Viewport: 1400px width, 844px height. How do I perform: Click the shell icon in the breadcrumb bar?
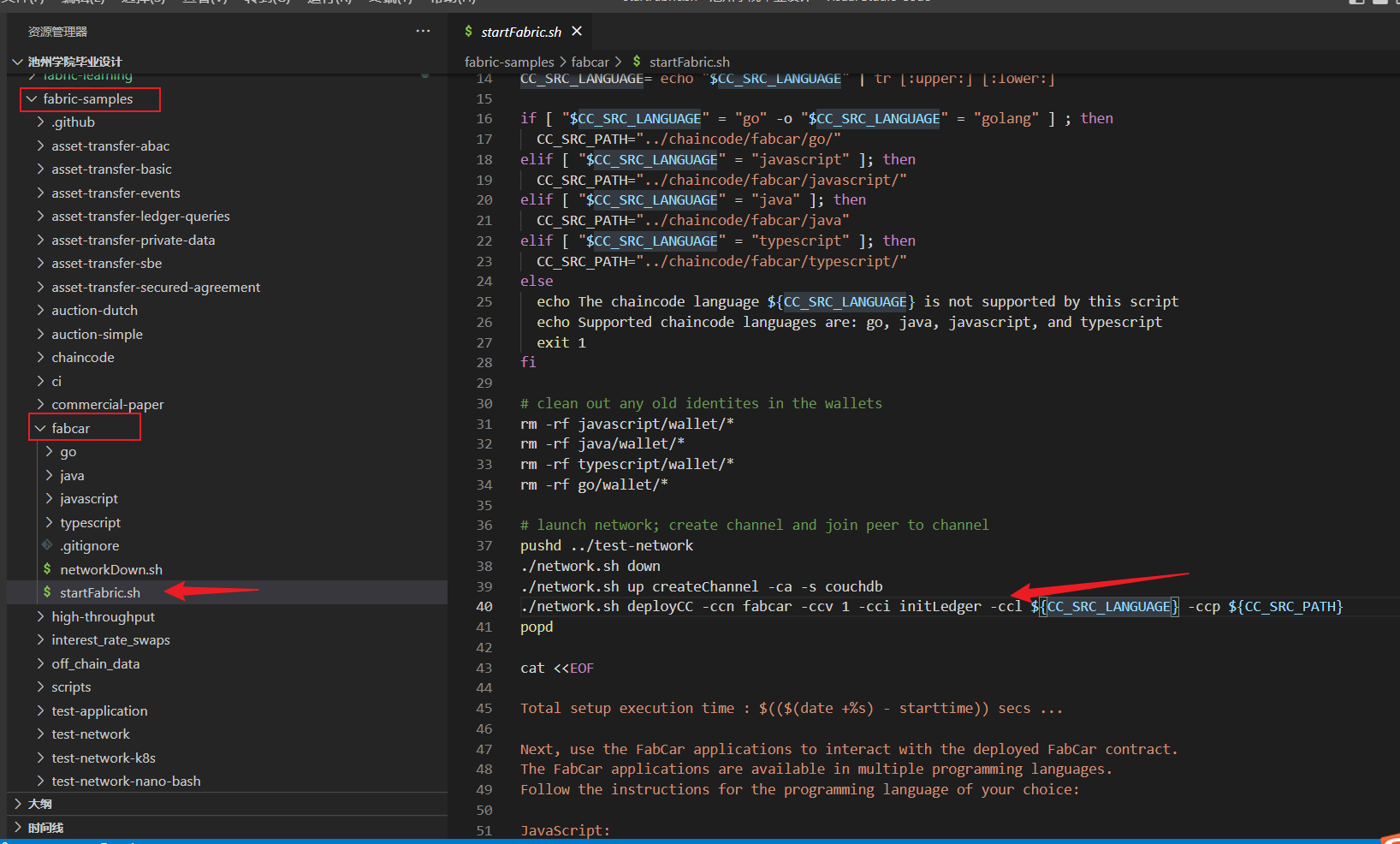tap(637, 62)
